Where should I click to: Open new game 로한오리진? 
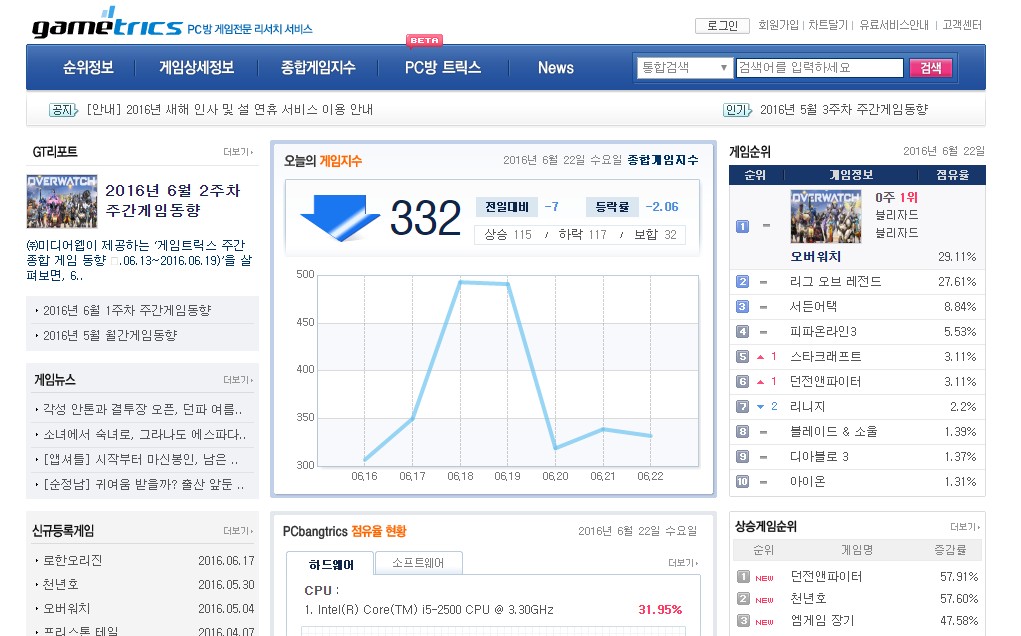point(73,560)
